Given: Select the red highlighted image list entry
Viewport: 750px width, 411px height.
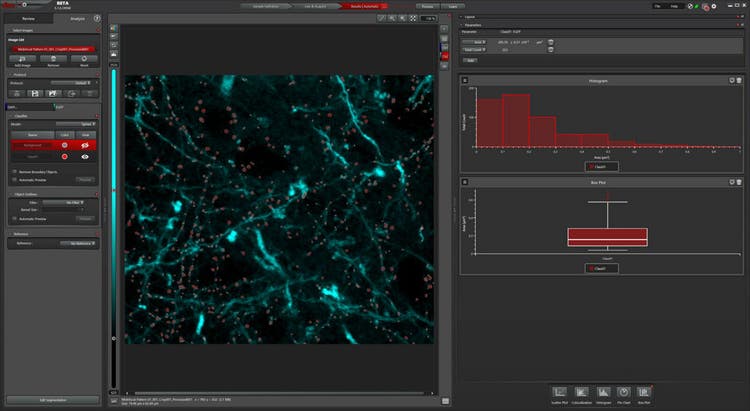Looking at the screenshot, I should tap(53, 49).
